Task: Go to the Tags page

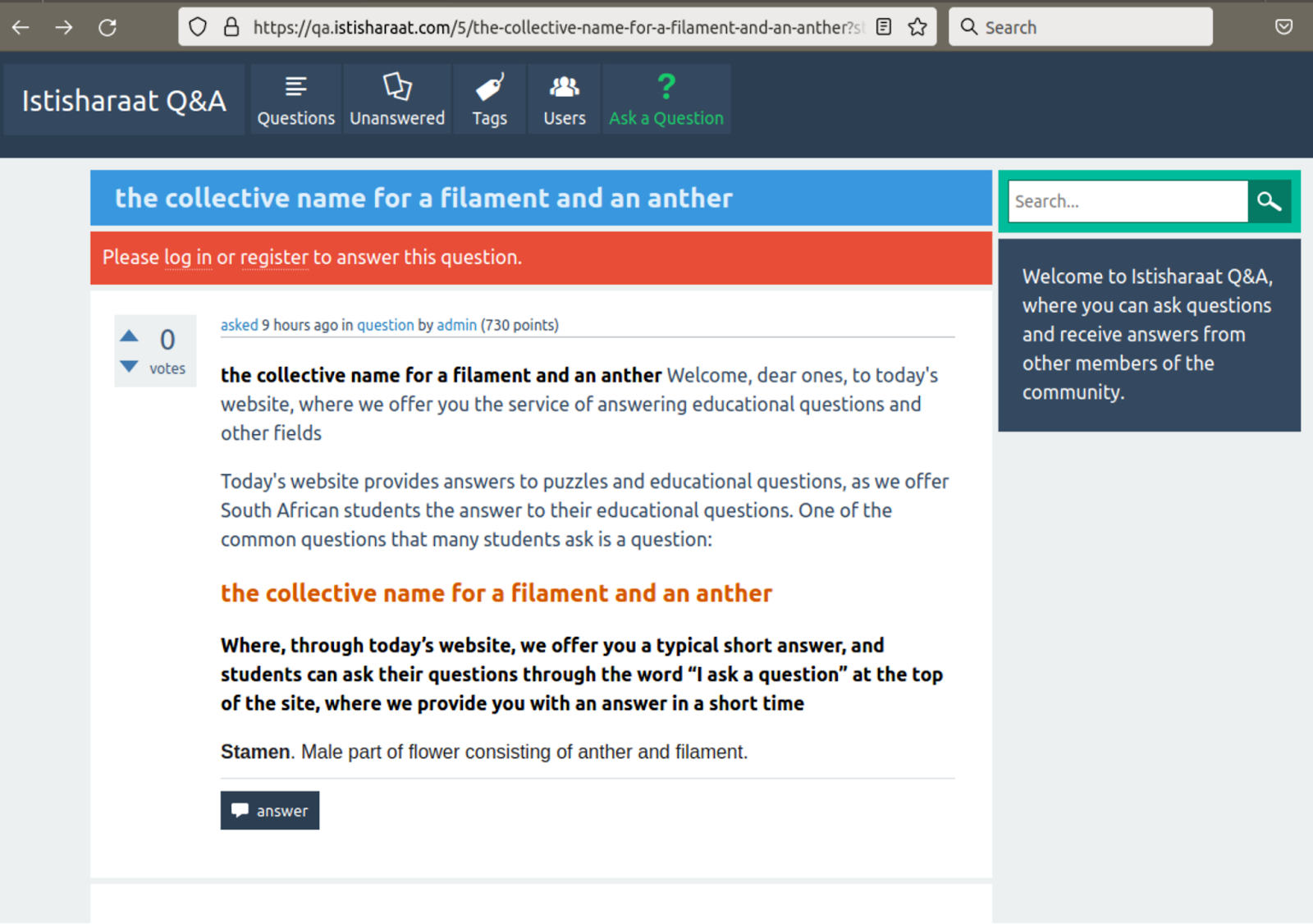Action: click(489, 100)
